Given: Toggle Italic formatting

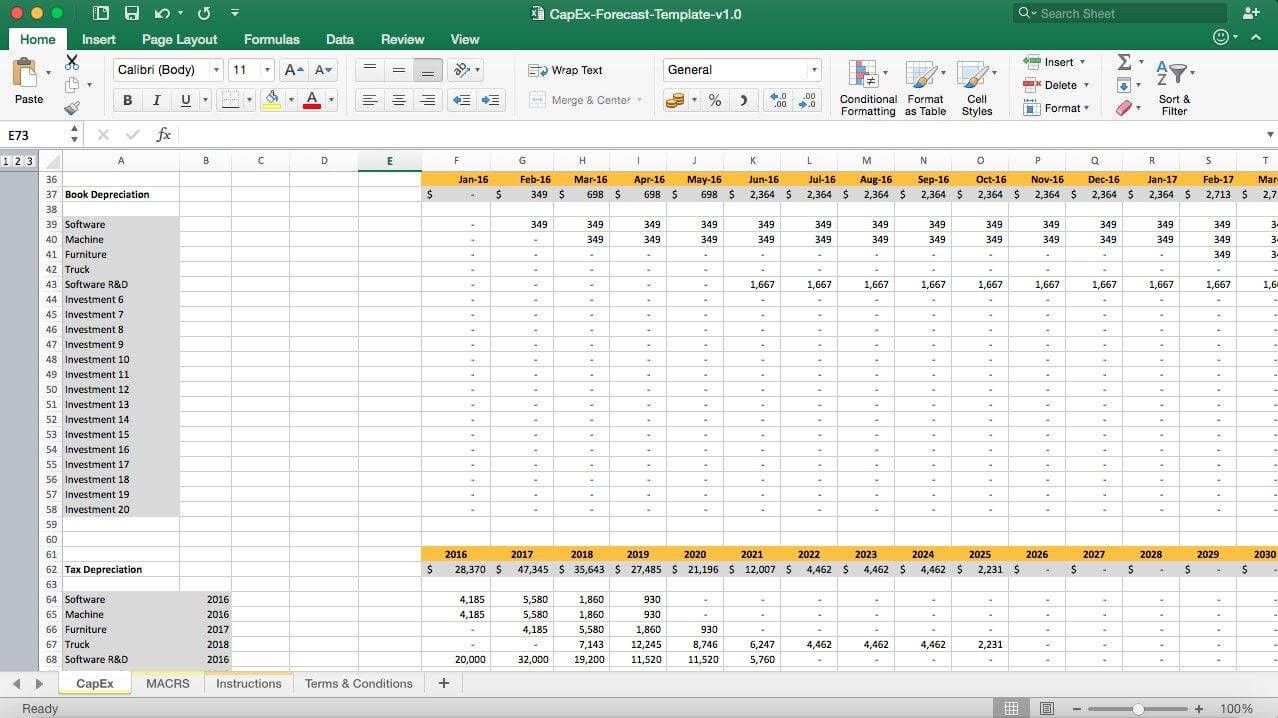Looking at the screenshot, I should [156, 100].
